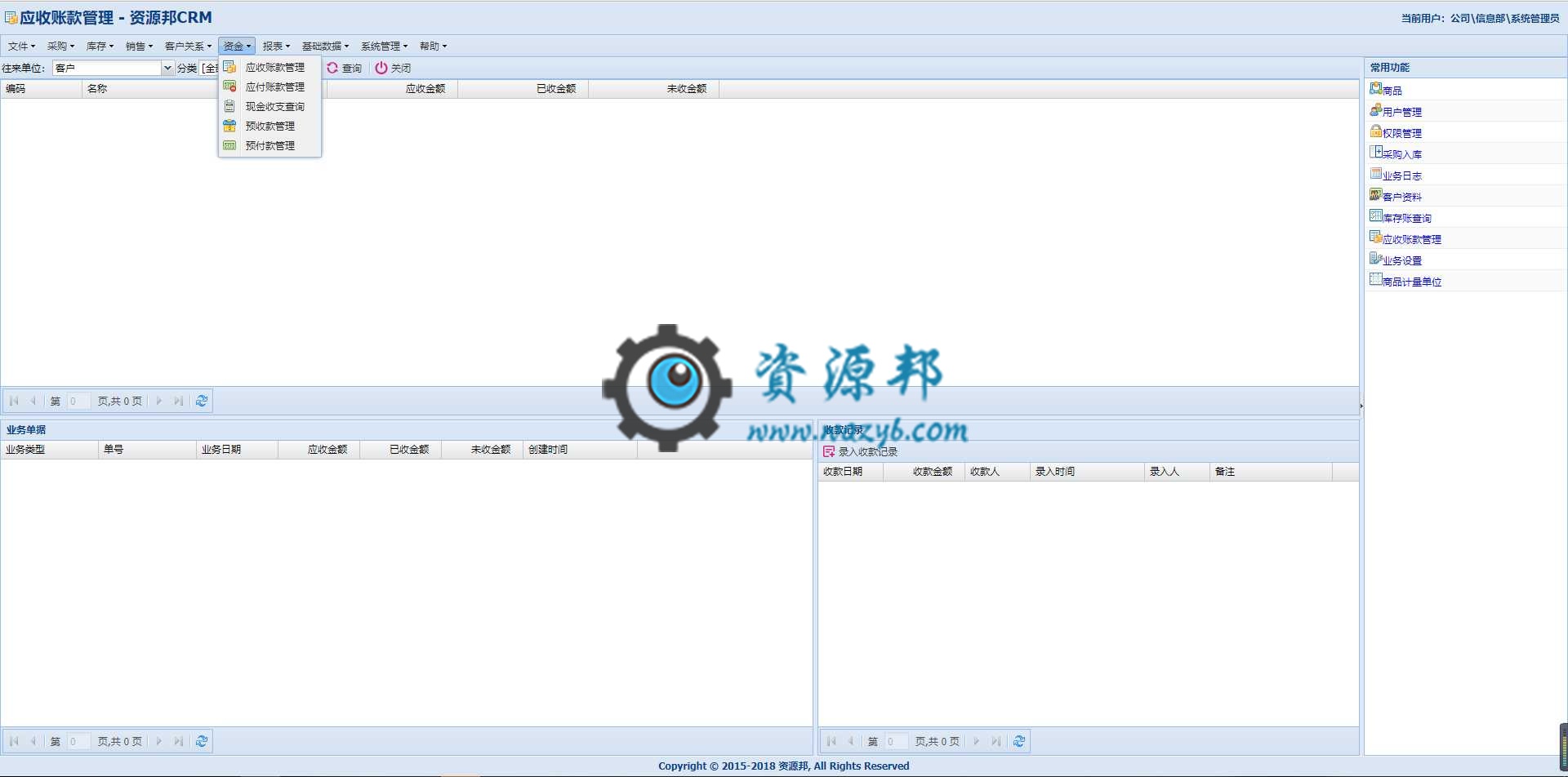
Task: Open the 采购 menu
Action: click(x=60, y=47)
